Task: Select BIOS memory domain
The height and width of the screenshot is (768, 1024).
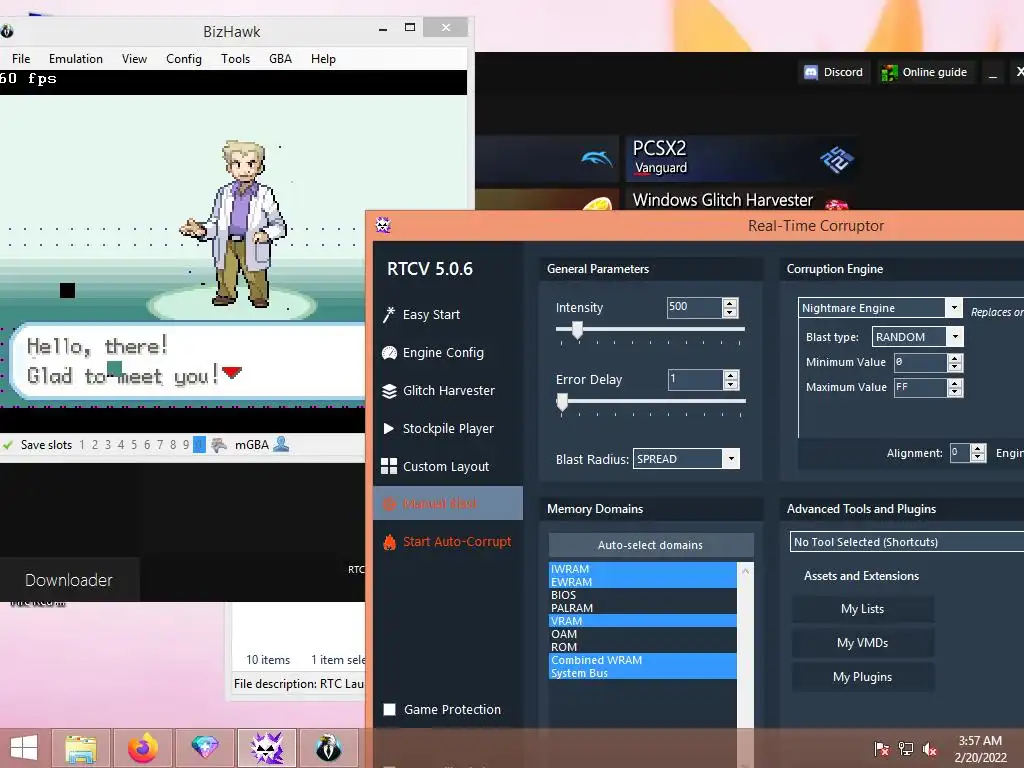Action: coord(643,595)
